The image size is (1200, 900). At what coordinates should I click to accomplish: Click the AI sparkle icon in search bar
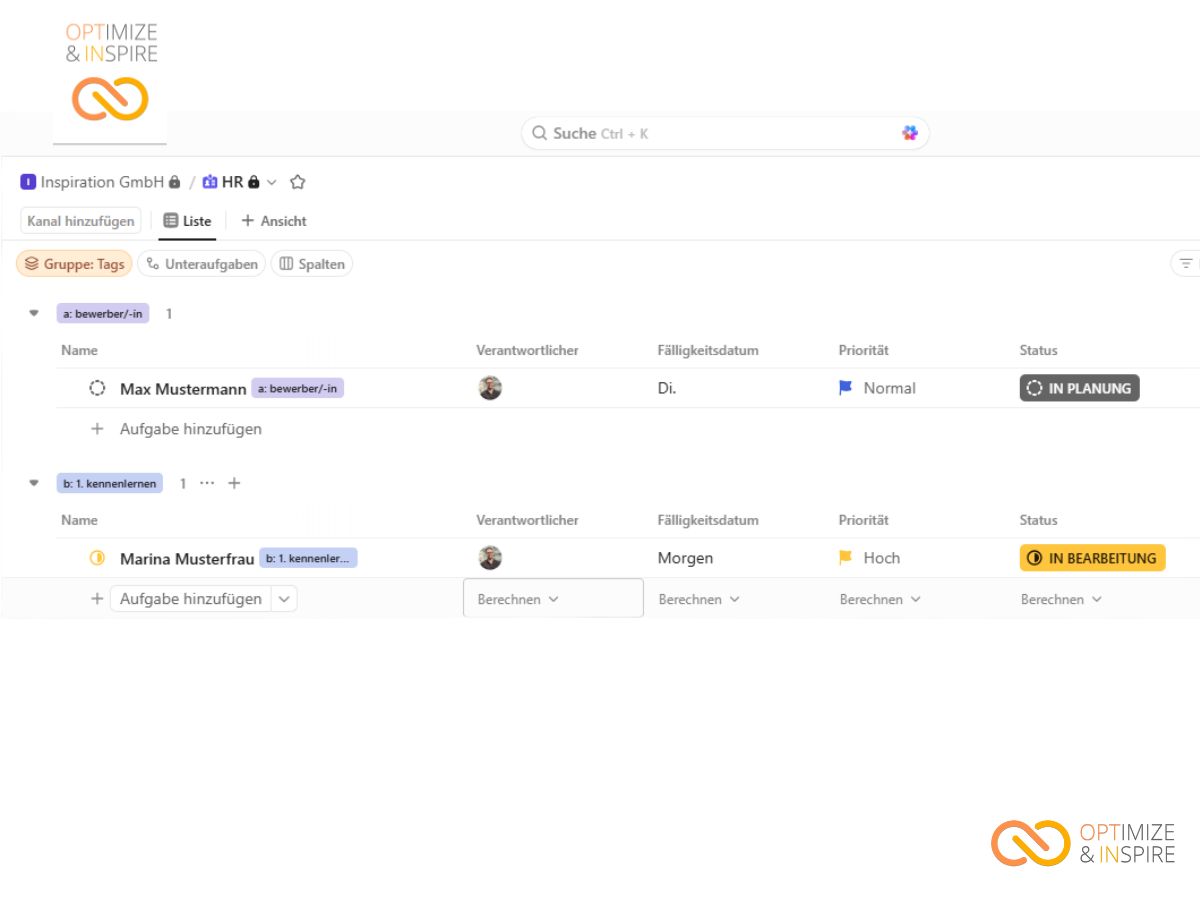click(x=909, y=133)
